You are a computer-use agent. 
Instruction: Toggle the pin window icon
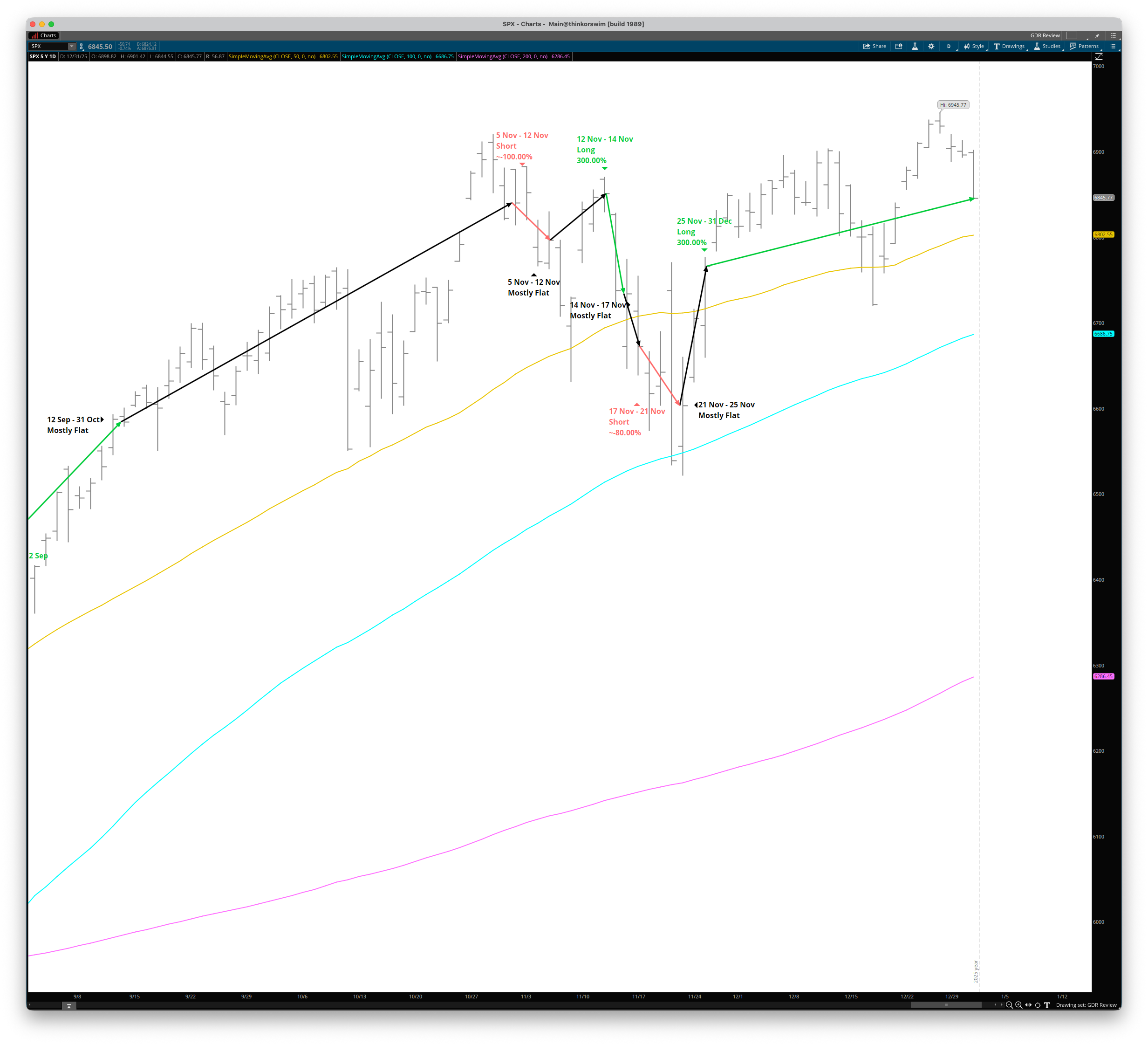pos(1097,35)
